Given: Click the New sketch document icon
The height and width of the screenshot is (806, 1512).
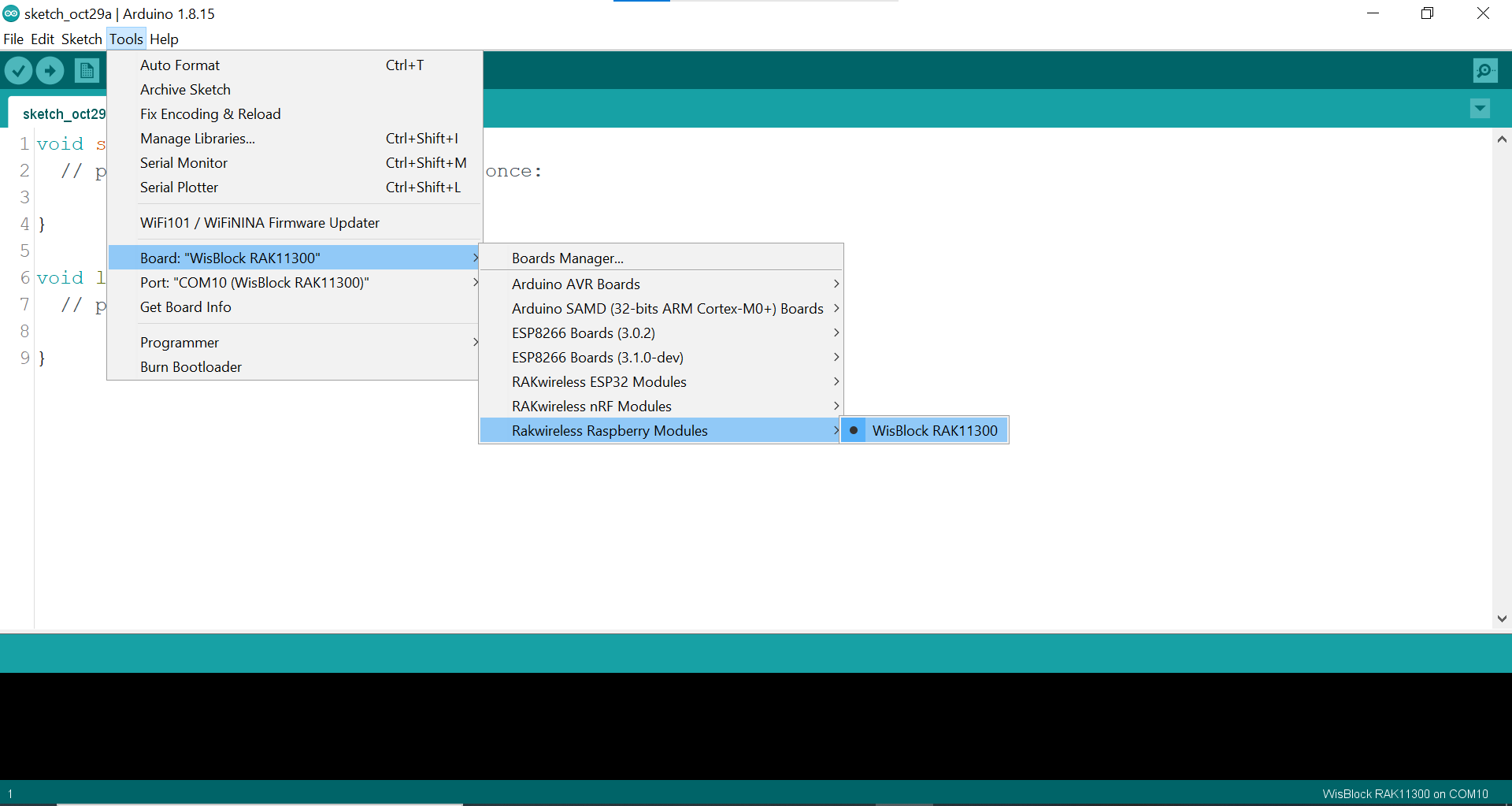Looking at the screenshot, I should [87, 71].
